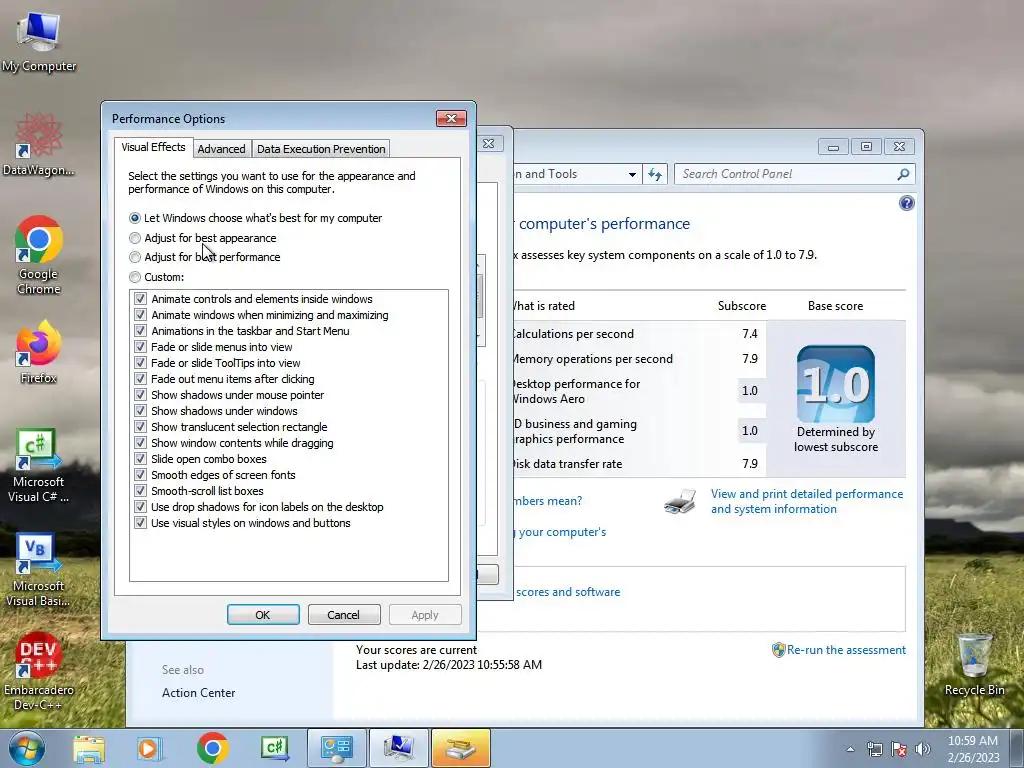The height and width of the screenshot is (768, 1024).
Task: Click Re-run the assessment link
Action: [846, 650]
